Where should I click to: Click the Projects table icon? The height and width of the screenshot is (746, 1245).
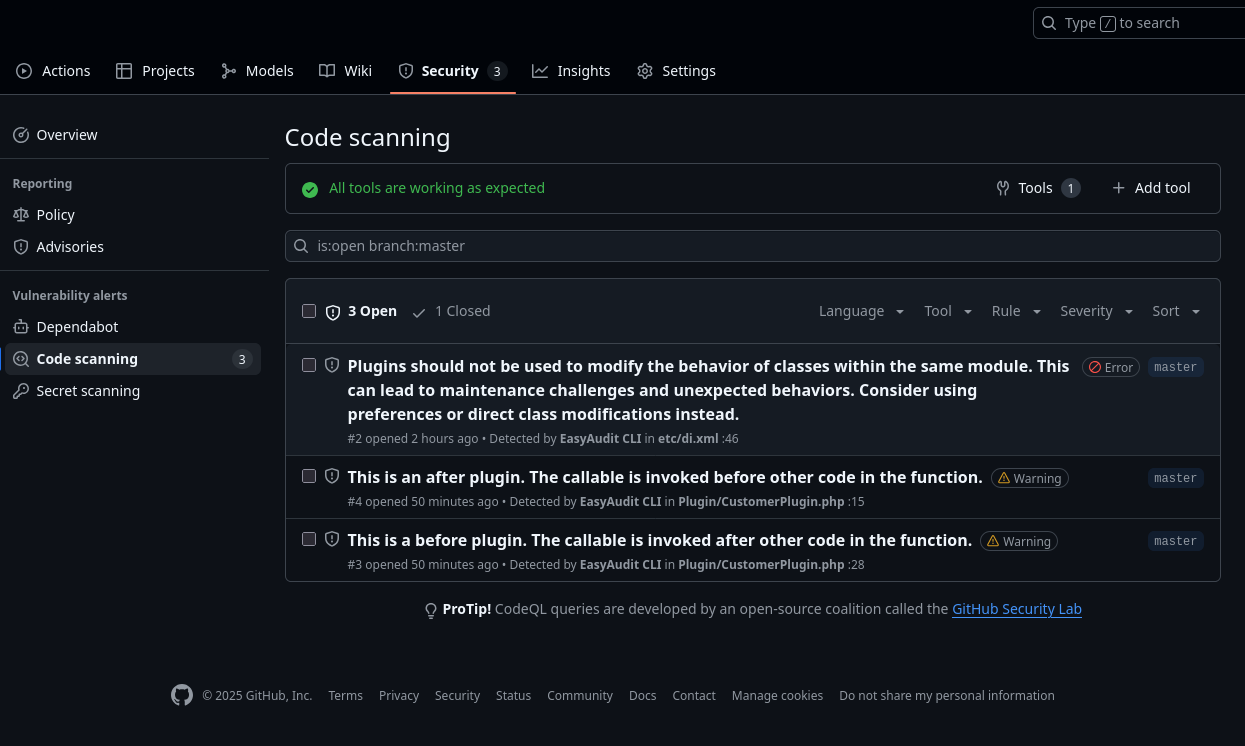tap(124, 71)
